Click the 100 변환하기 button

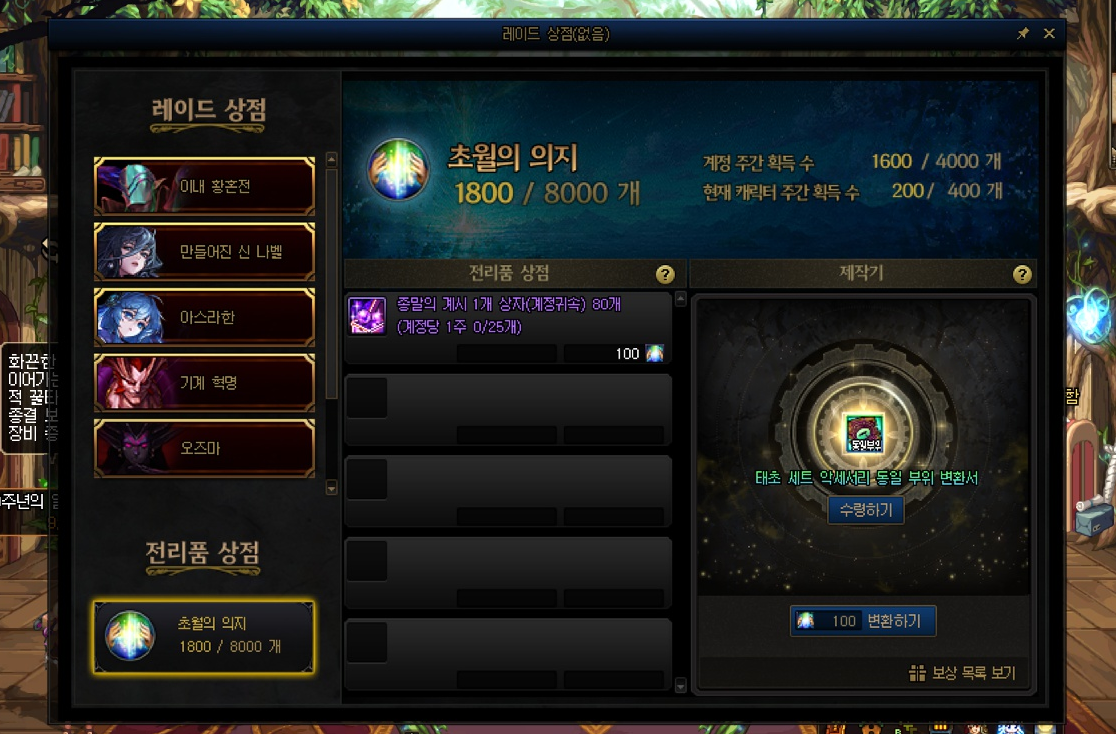863,621
